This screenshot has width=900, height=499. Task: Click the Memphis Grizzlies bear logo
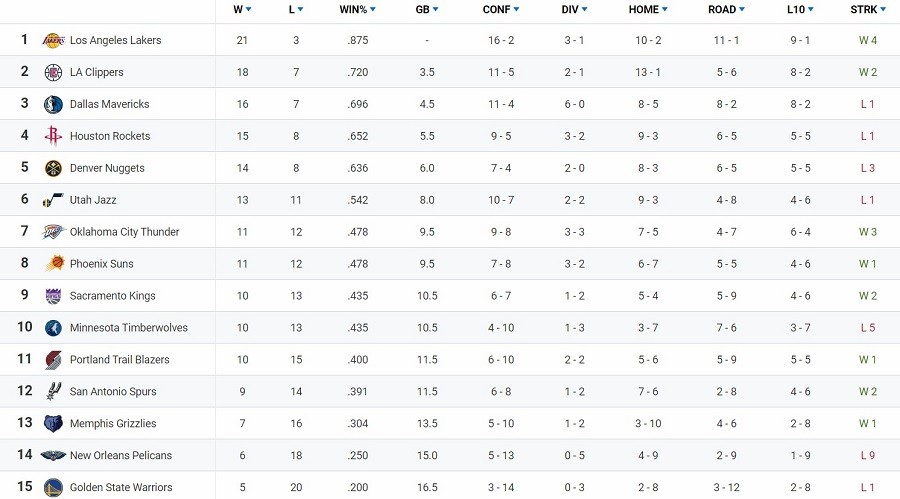pyautogui.click(x=53, y=424)
